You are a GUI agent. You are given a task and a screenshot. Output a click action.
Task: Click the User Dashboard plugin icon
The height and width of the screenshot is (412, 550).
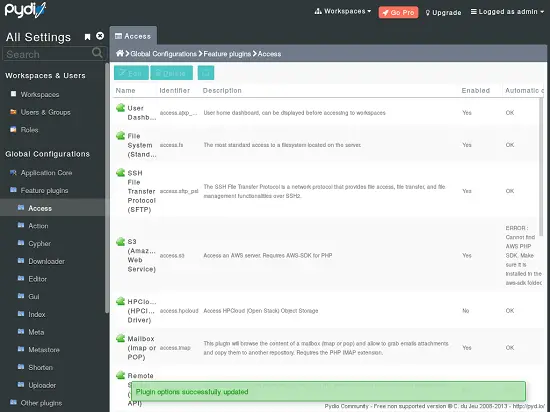point(120,108)
